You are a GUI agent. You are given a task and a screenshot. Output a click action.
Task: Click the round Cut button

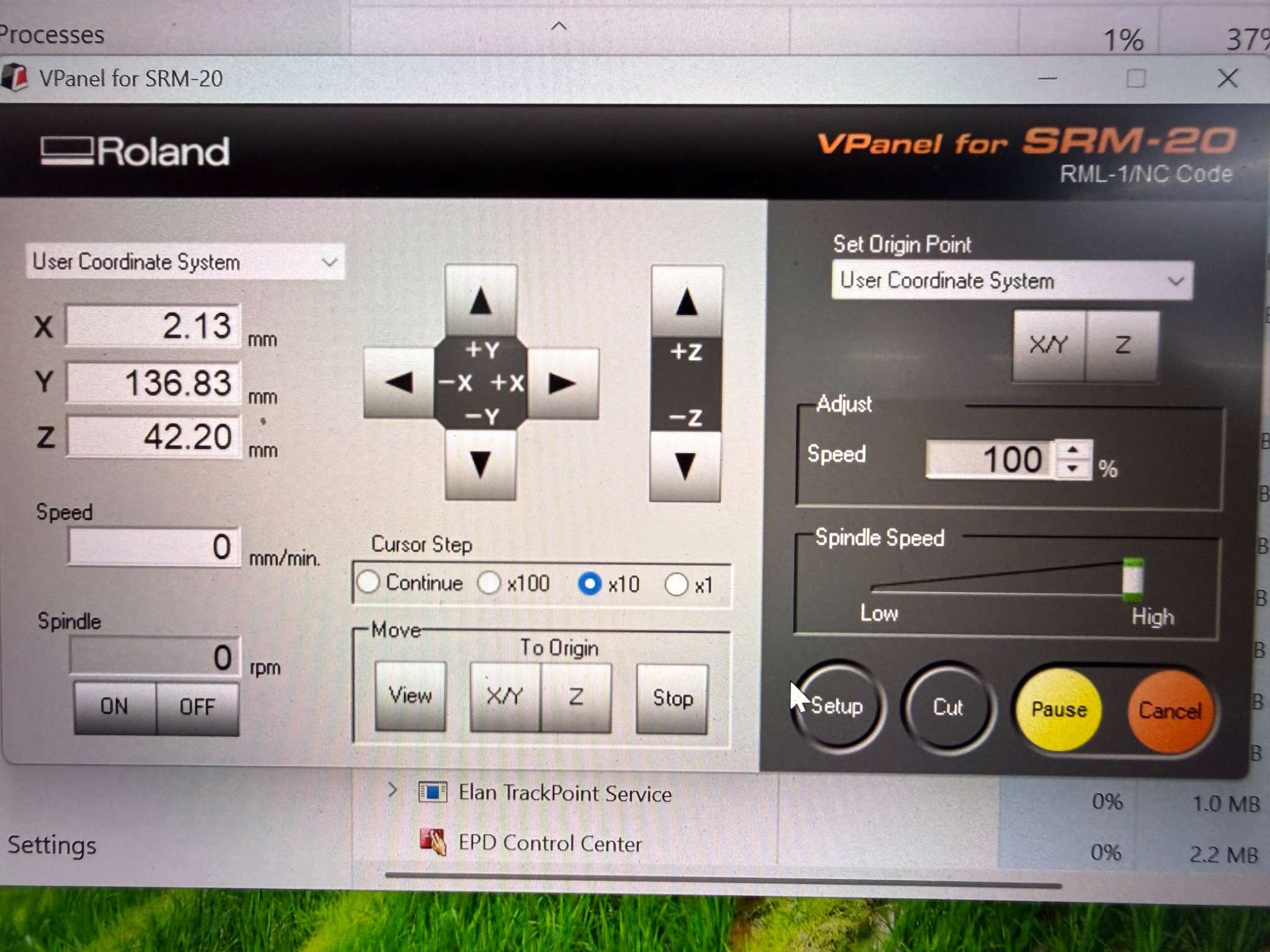(947, 707)
